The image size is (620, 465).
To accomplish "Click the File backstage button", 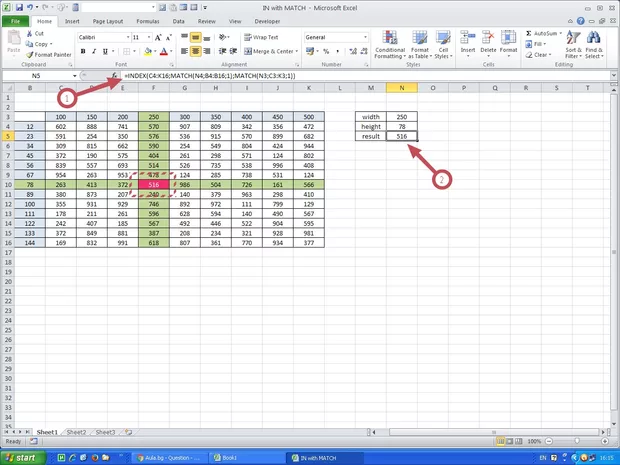I will 16,20.
